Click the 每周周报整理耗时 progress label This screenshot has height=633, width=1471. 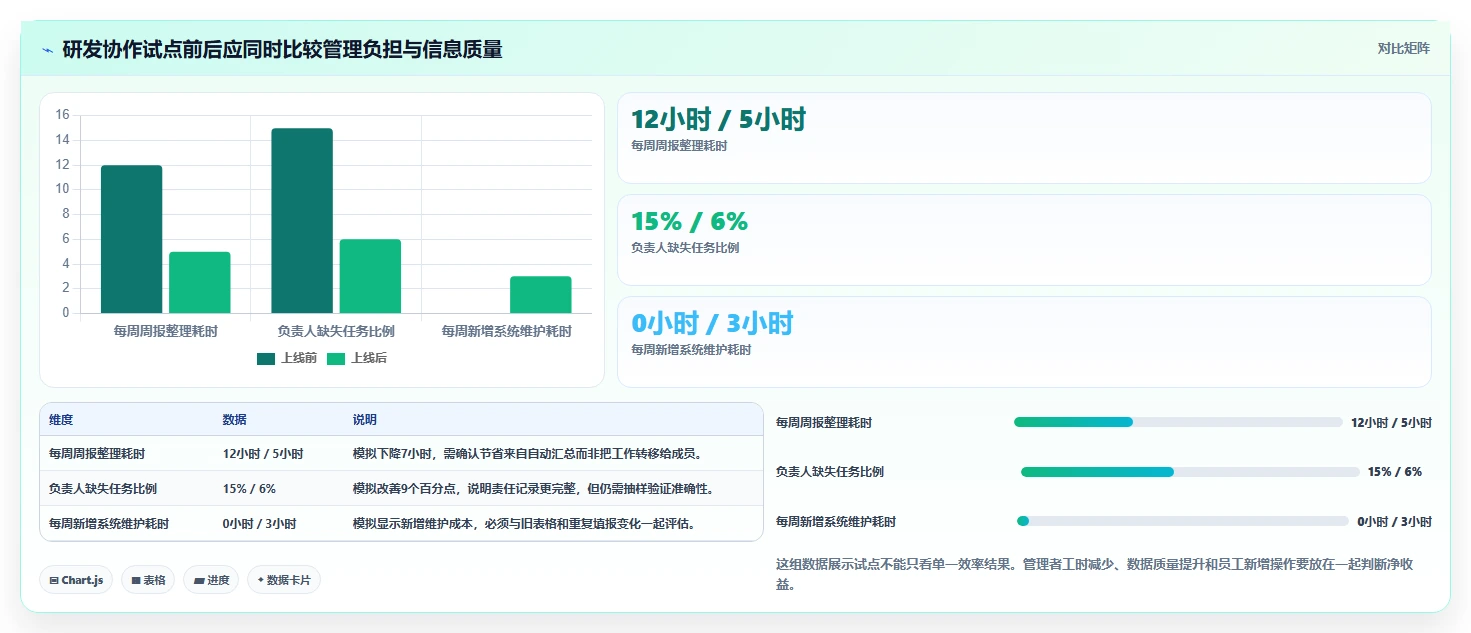pyautogui.click(x=824, y=423)
